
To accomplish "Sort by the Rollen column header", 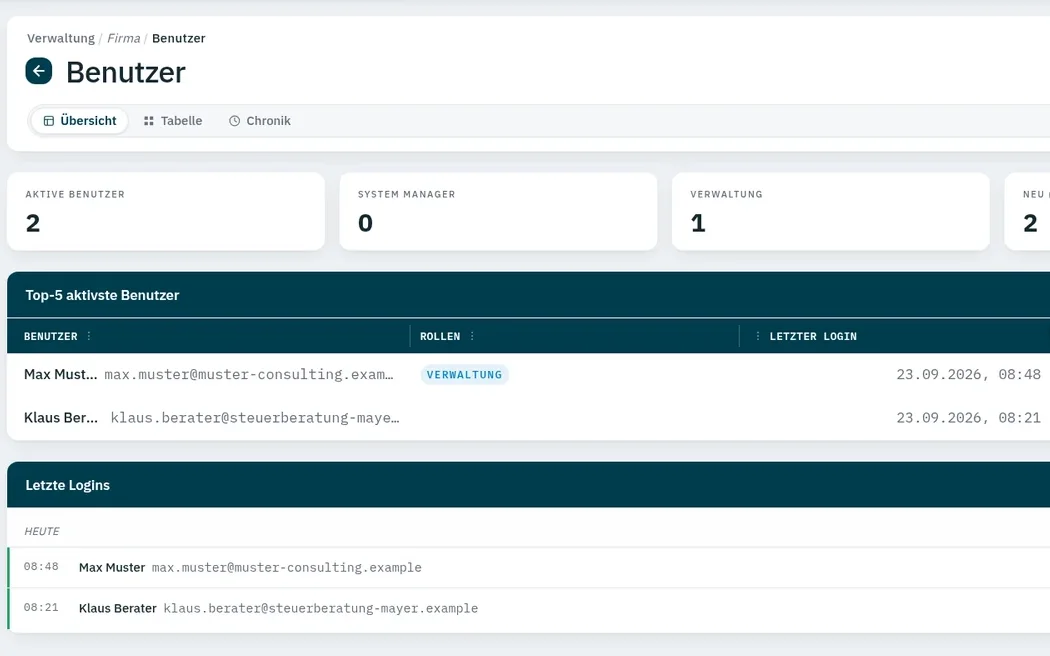I will pyautogui.click(x=440, y=336).
